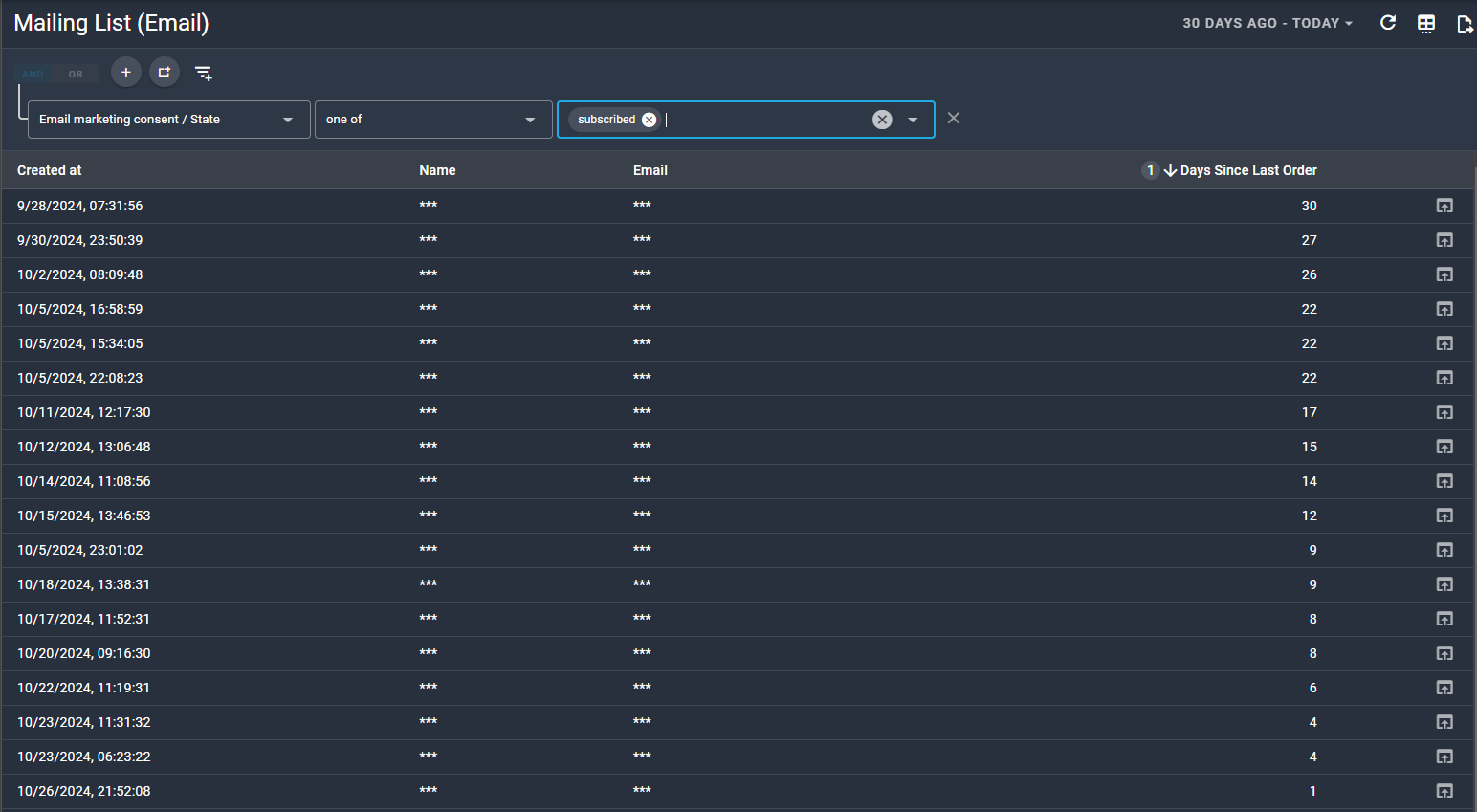
Task: Open the add filter list icon
Action: [204, 73]
